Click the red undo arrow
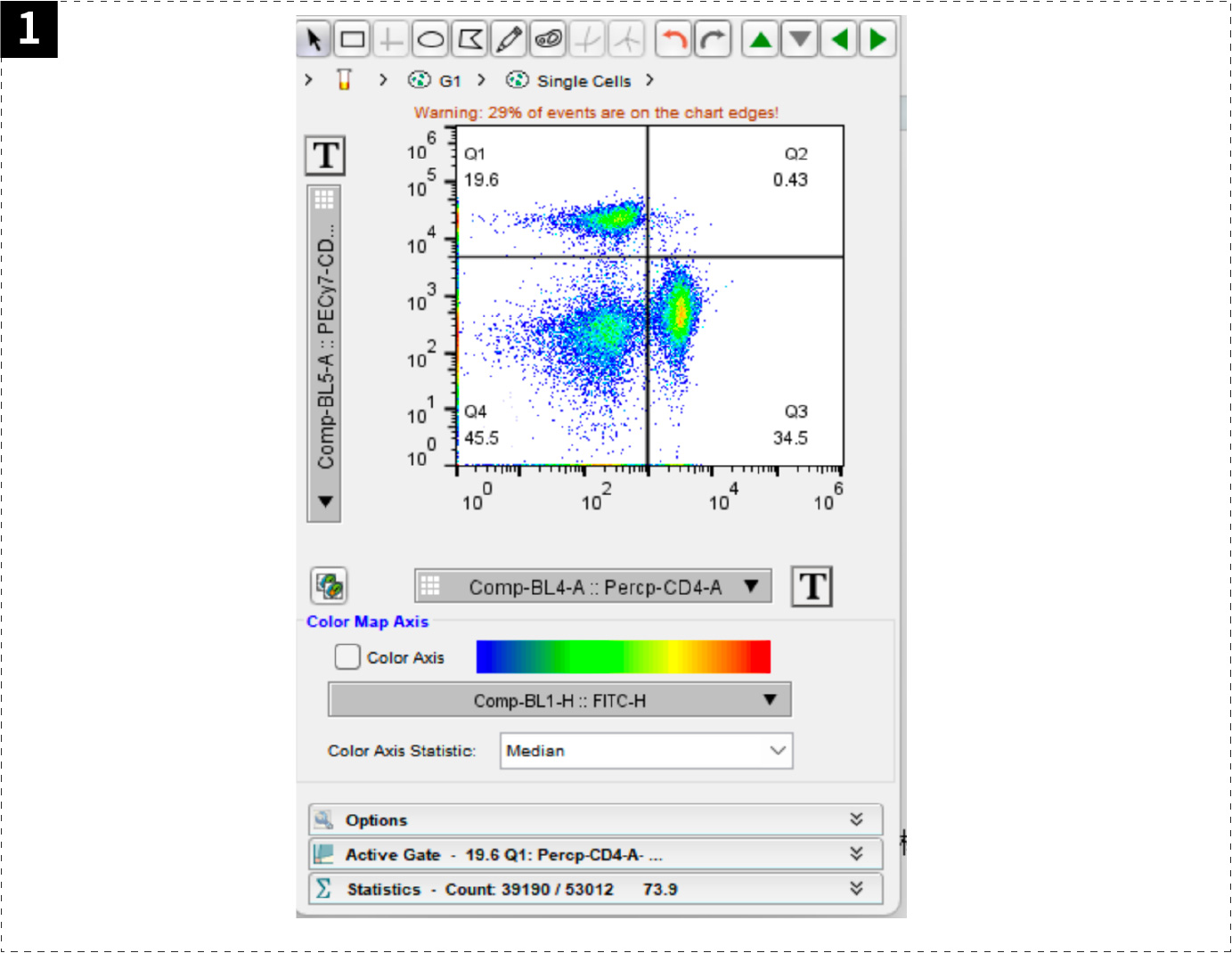This screenshot has height=953, width=1232. coord(674,39)
